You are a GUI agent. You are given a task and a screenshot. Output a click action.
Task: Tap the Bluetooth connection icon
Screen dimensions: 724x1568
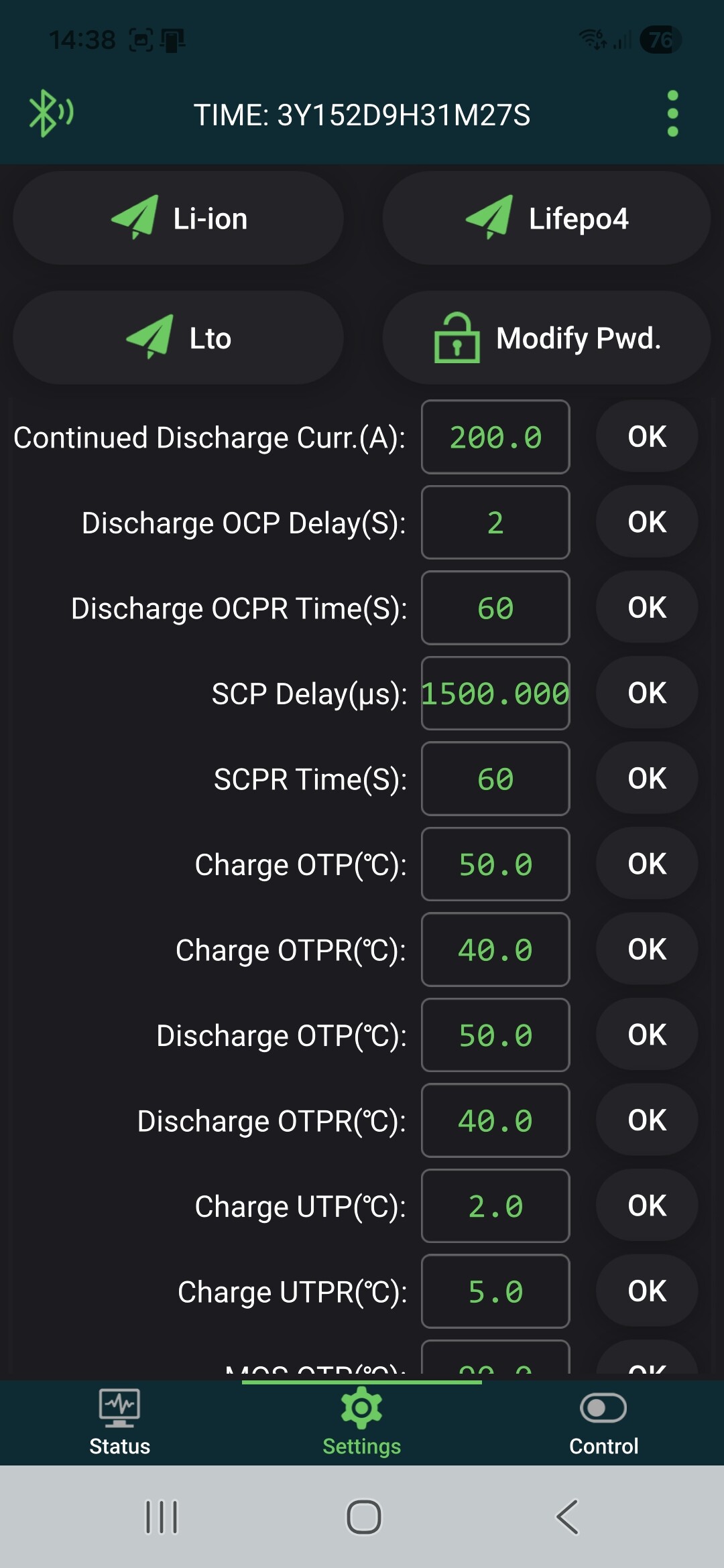[50, 113]
